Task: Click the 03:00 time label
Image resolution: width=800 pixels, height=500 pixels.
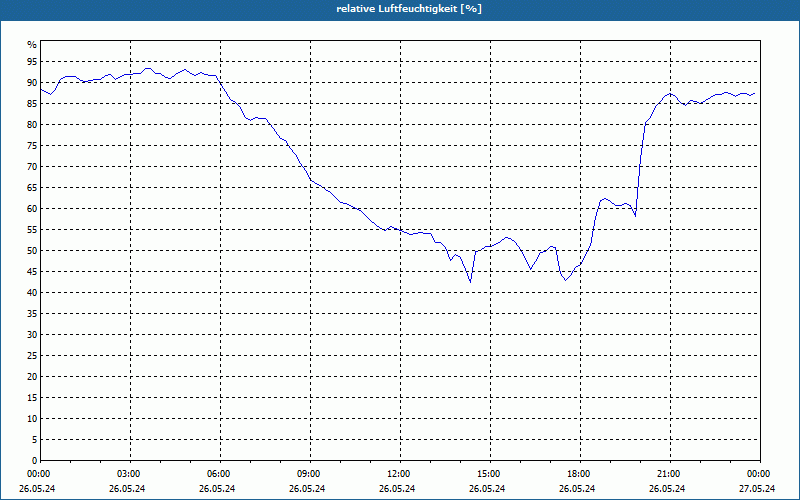Action: [x=130, y=474]
